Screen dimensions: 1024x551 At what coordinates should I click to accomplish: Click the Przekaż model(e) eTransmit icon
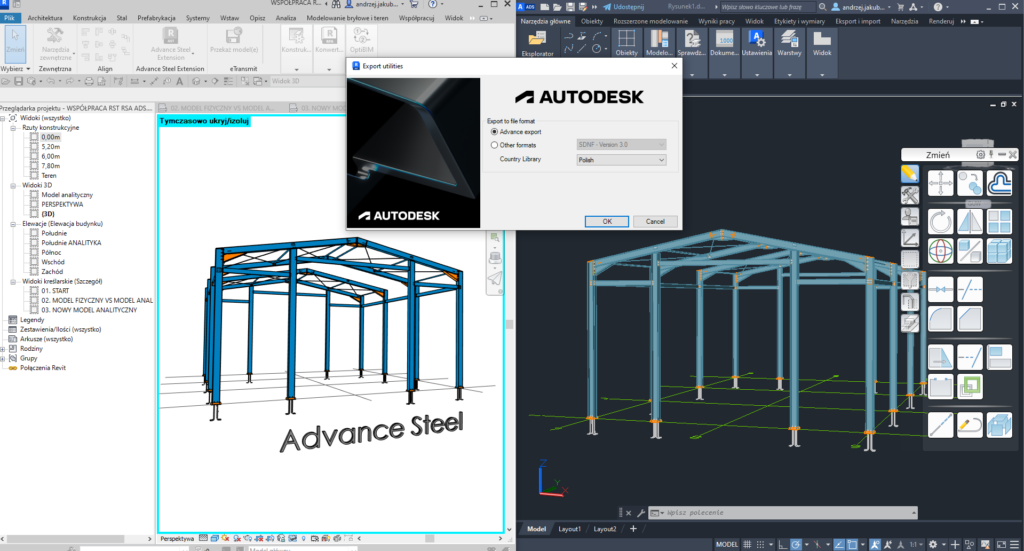tap(234, 40)
